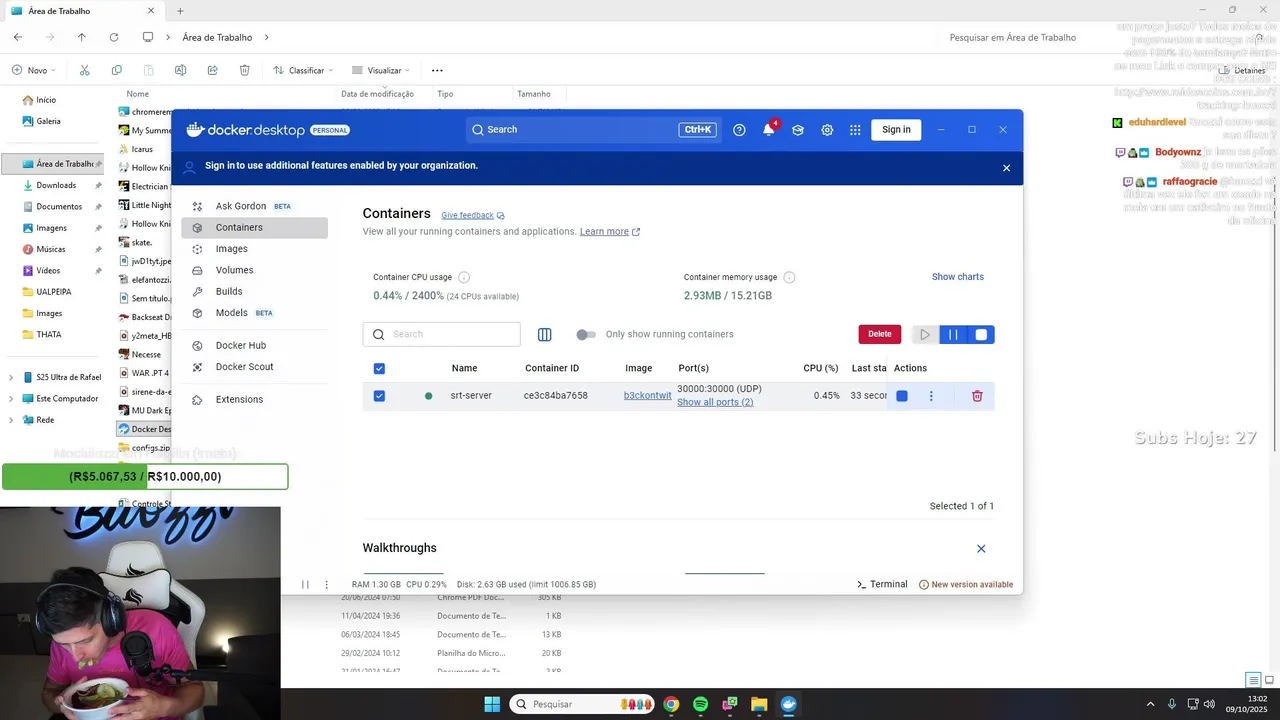Click the File Explorer Refresh button
Screen dimensions: 1280x720
114,37
